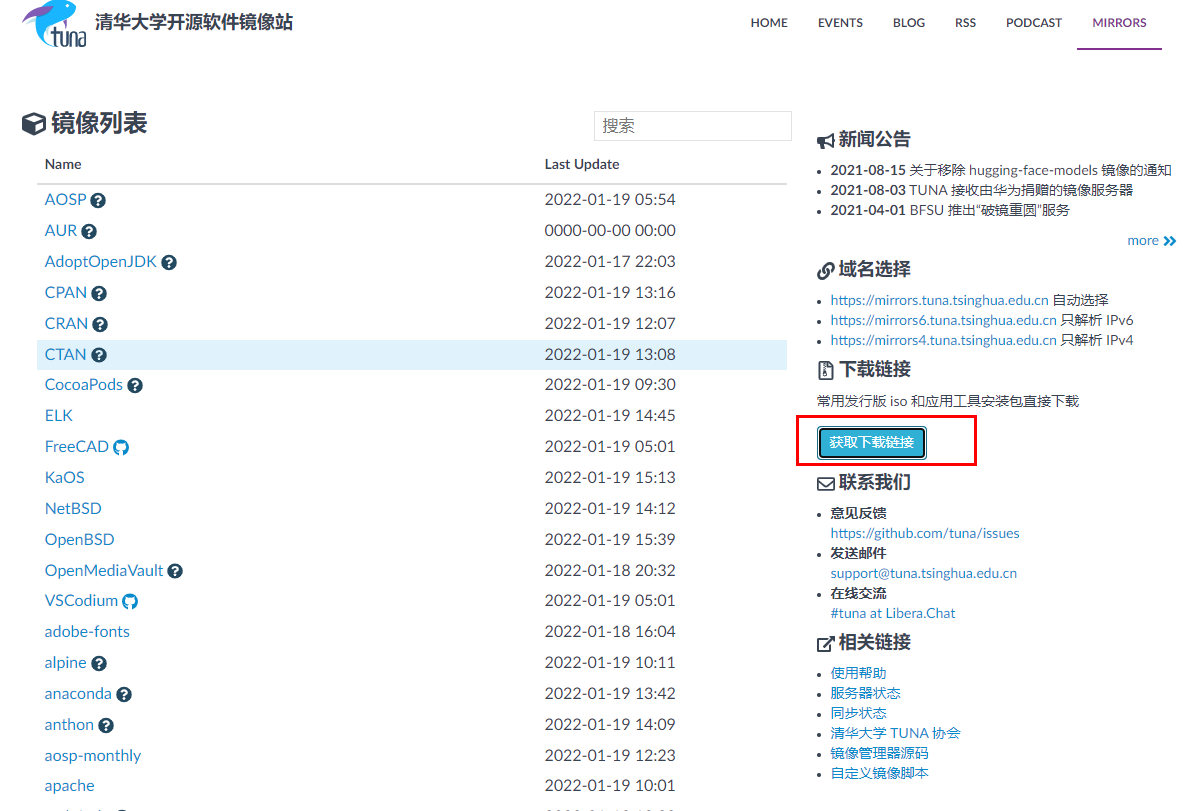Viewport: 1204px width, 811px height.
Task: Open the anthon mirror link
Action: pyautogui.click(x=70, y=725)
